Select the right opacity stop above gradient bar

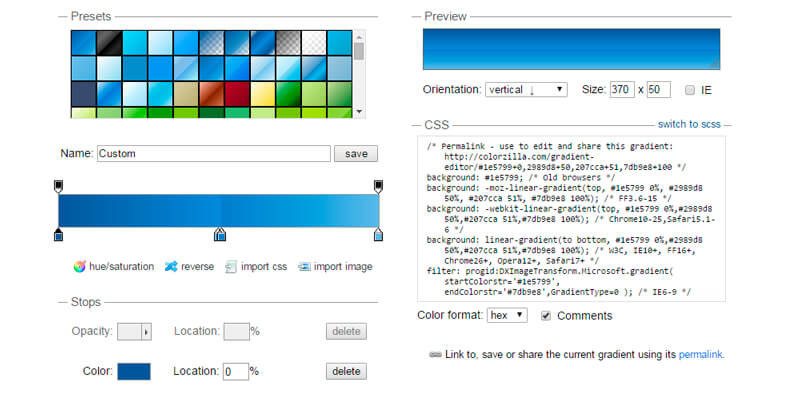pos(378,186)
